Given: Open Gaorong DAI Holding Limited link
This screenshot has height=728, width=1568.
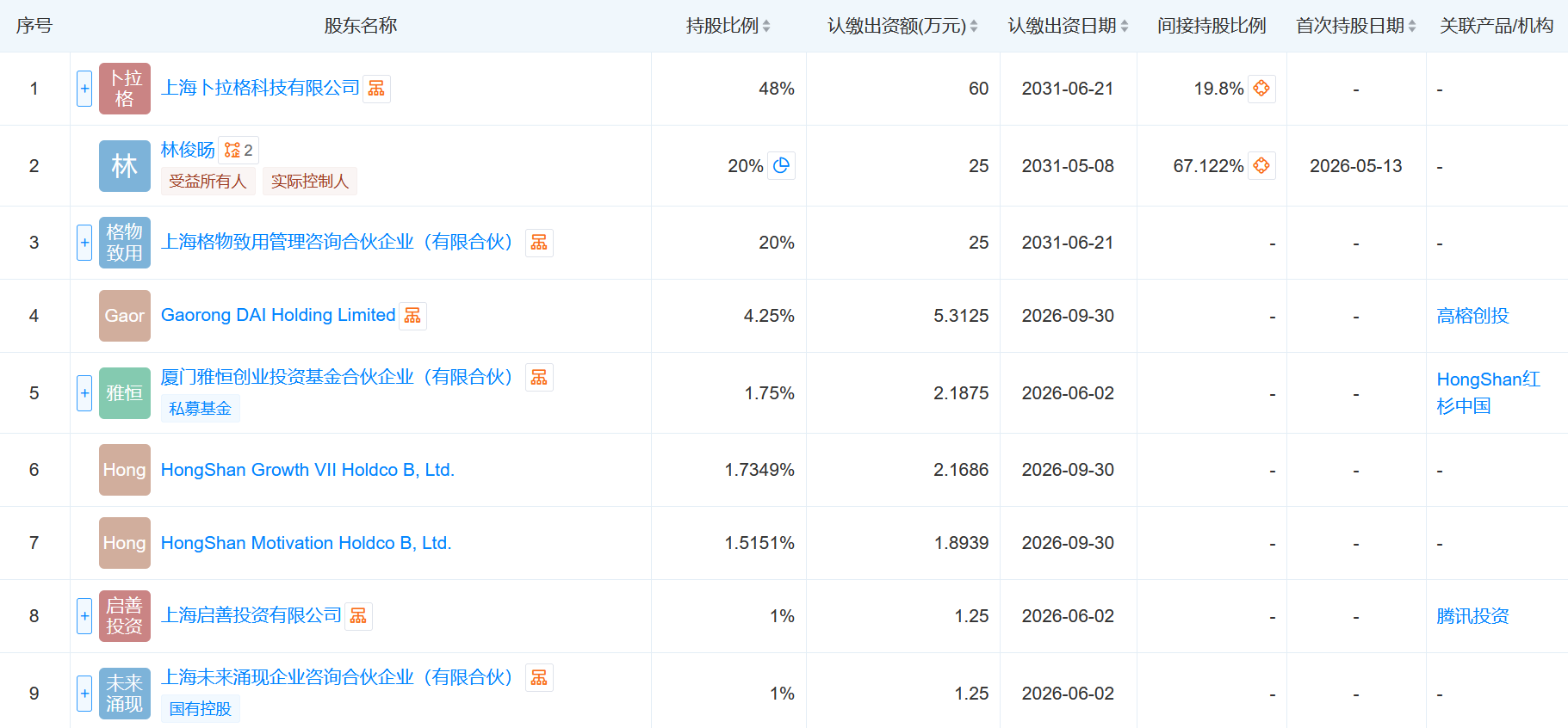Looking at the screenshot, I should tap(278, 315).
